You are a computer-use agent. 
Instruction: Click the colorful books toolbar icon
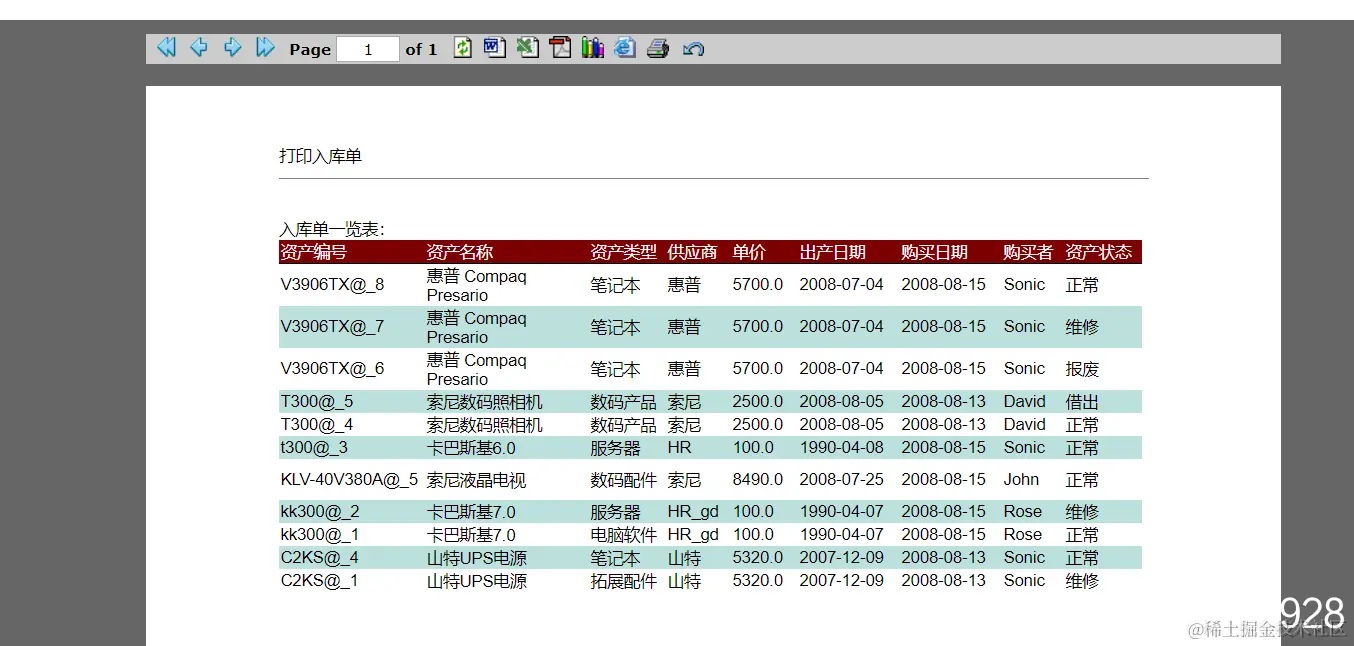pos(593,47)
